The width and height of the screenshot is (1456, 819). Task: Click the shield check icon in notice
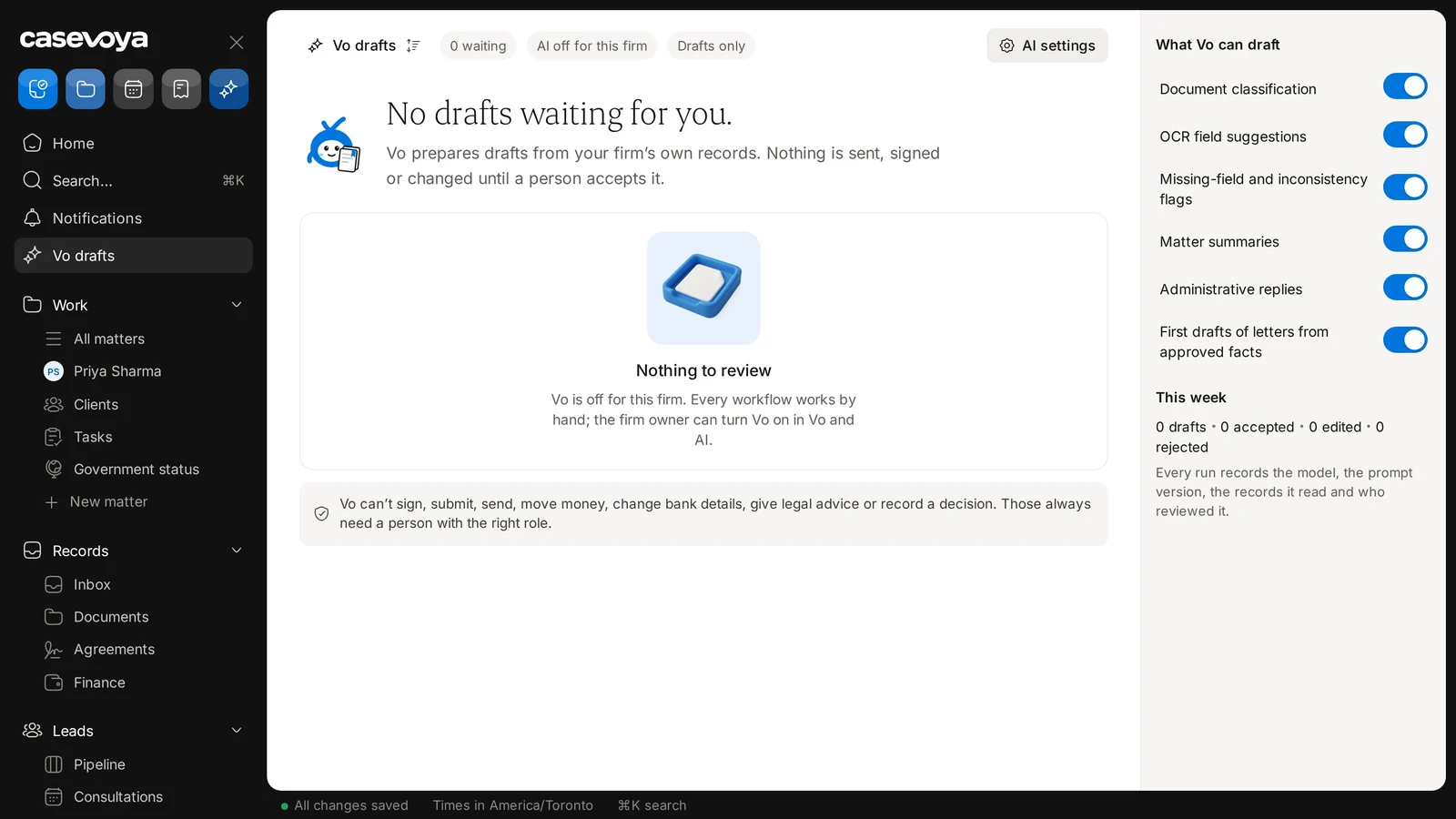point(321,513)
